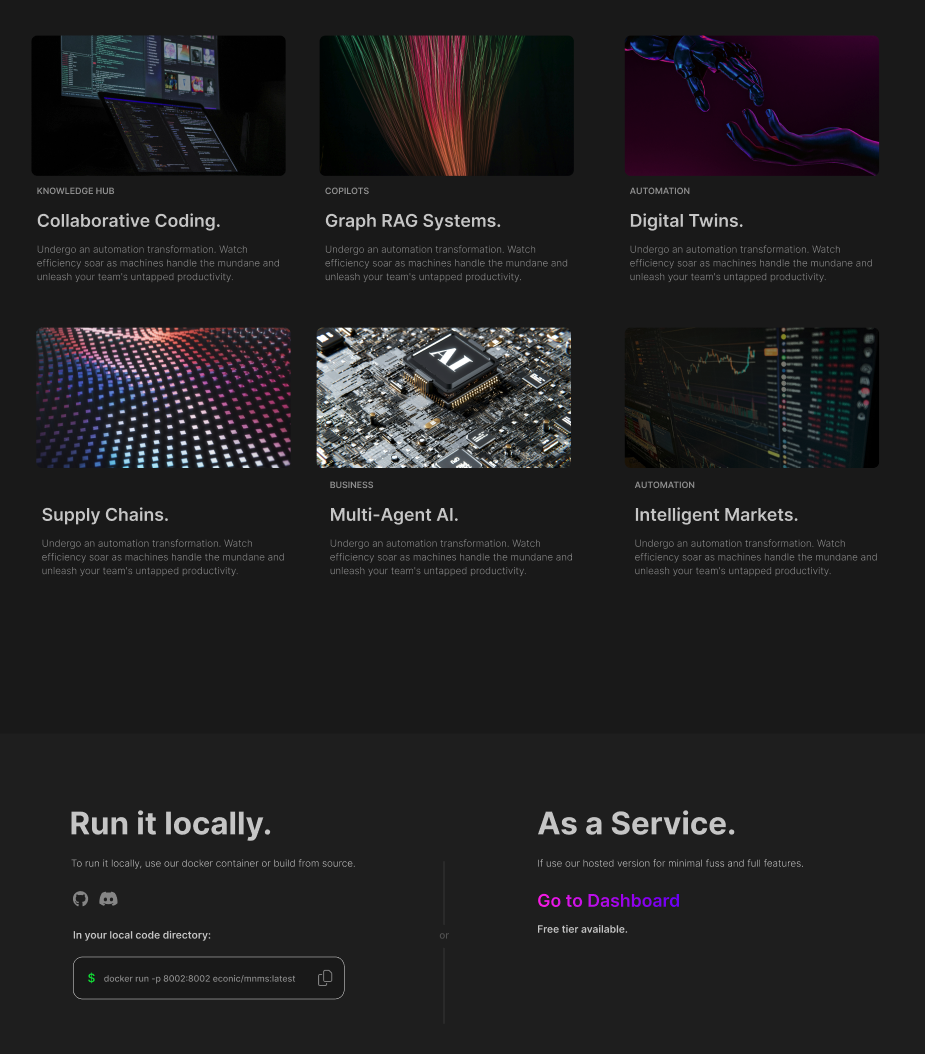This screenshot has width=925, height=1054.
Task: Click the COPILOTS category label
Action: click(347, 191)
